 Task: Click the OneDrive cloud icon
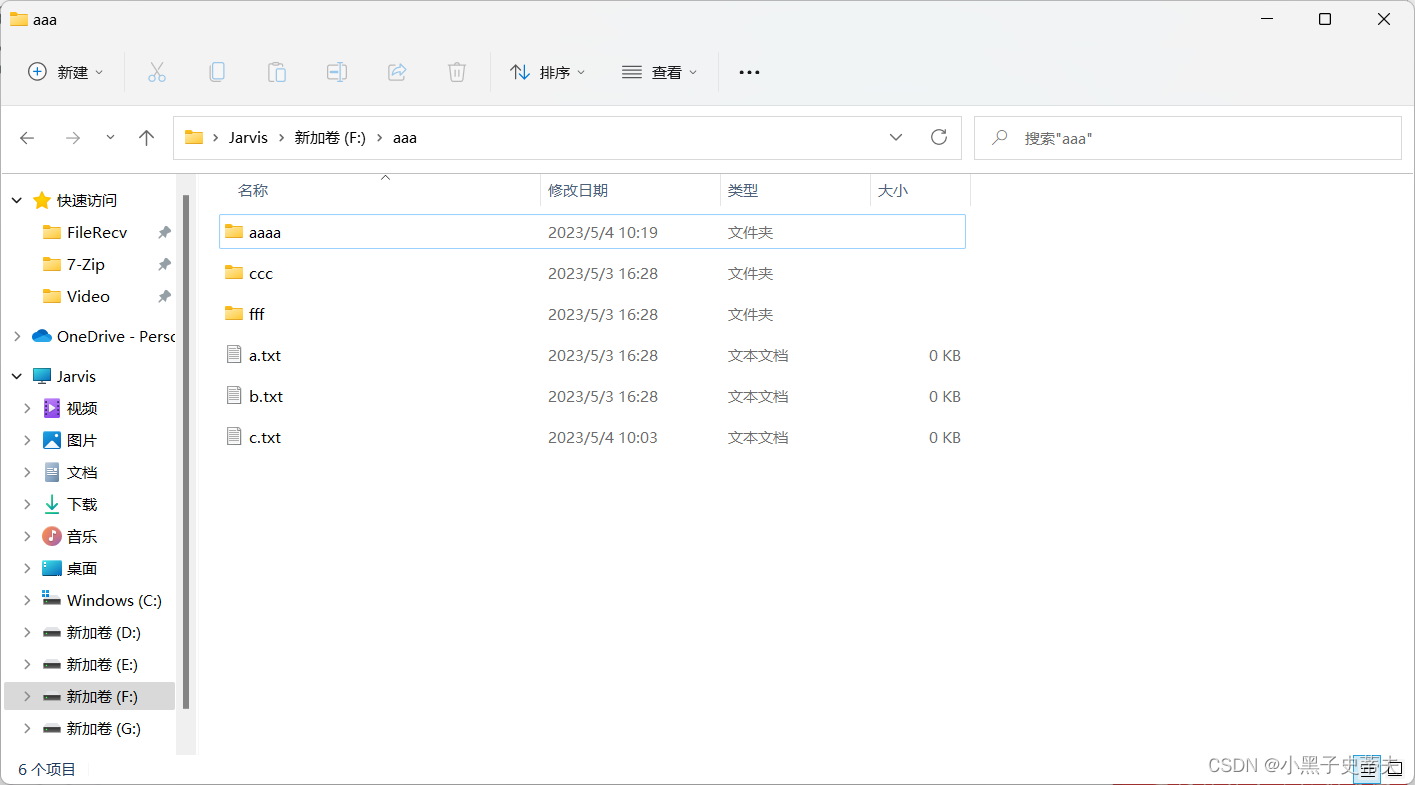pyautogui.click(x=42, y=336)
